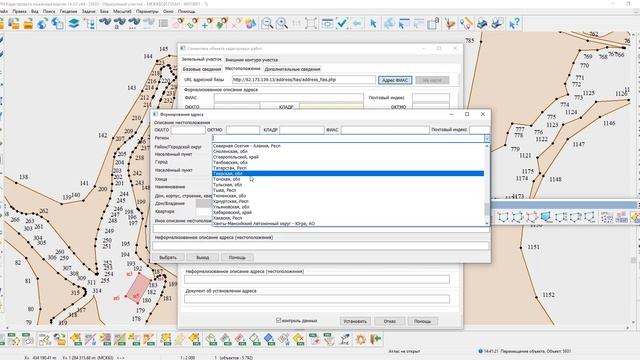Open the Правка menu
Screen dimensions: 640x360
[19, 11]
